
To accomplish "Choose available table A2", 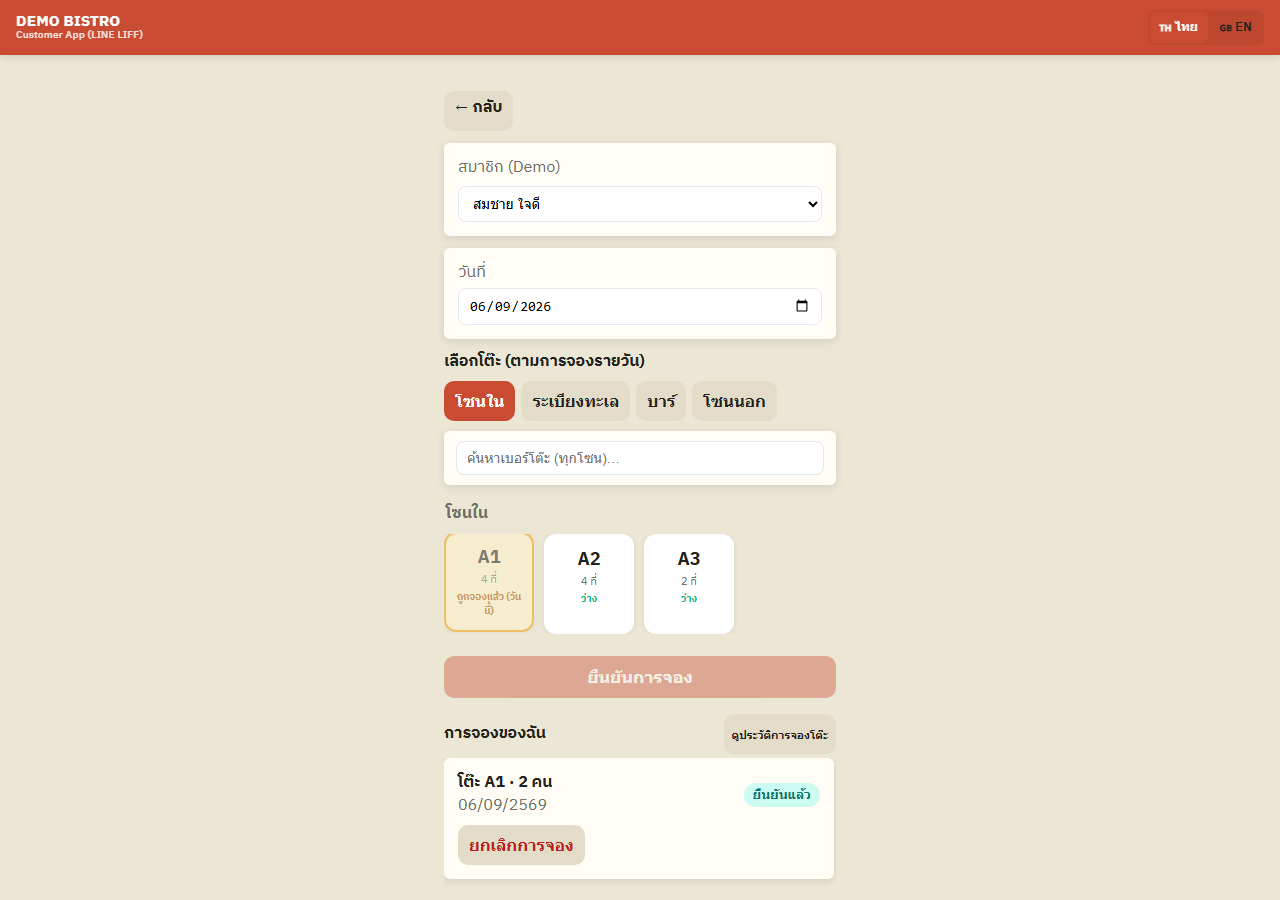I will 589,584.
